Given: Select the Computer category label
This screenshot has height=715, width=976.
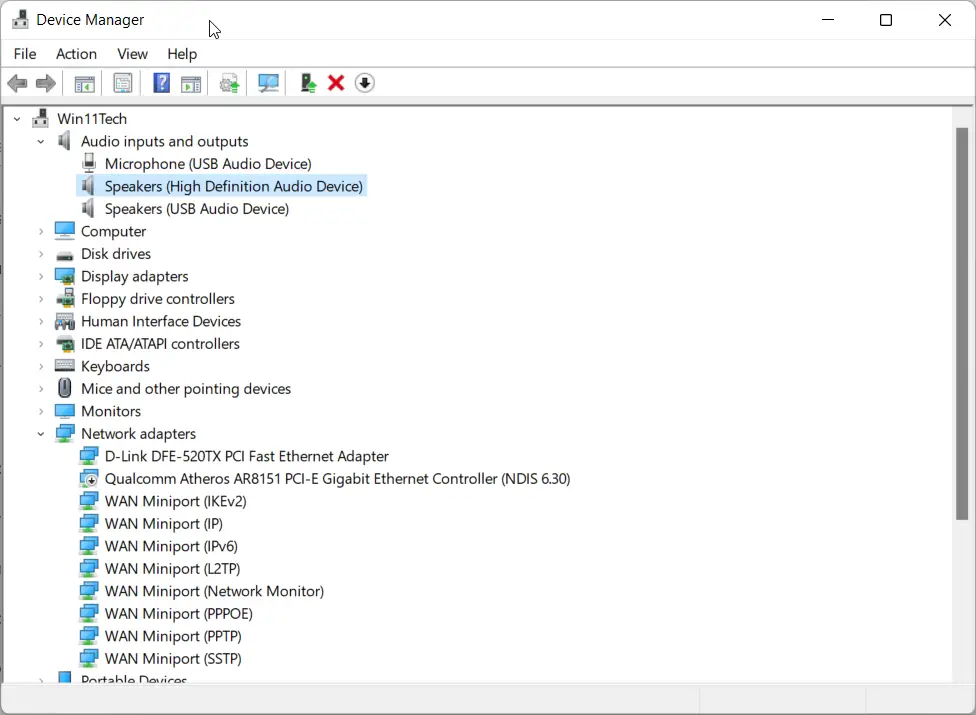Looking at the screenshot, I should click(113, 231).
